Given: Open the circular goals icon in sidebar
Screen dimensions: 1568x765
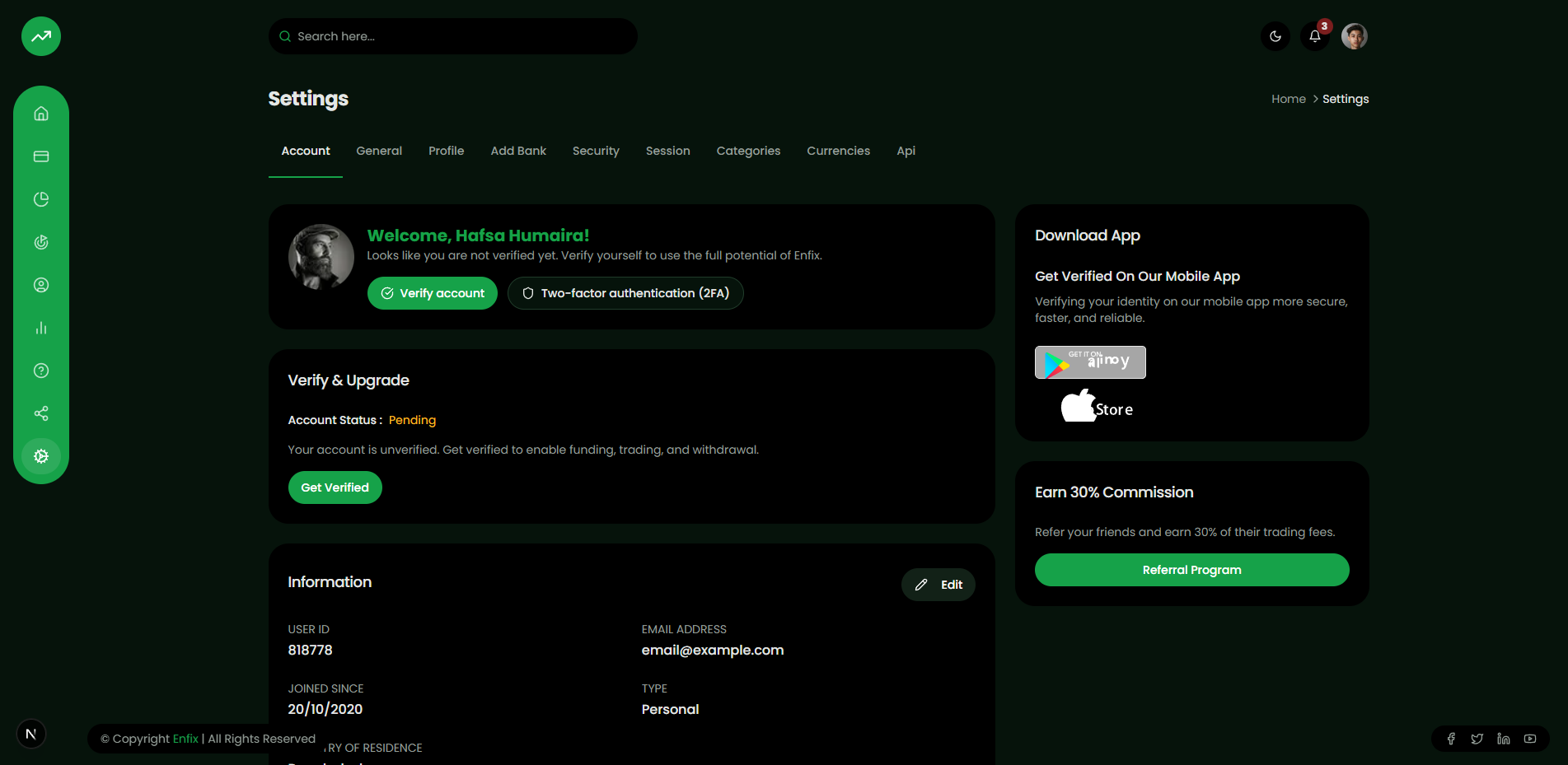Looking at the screenshot, I should [x=41, y=242].
